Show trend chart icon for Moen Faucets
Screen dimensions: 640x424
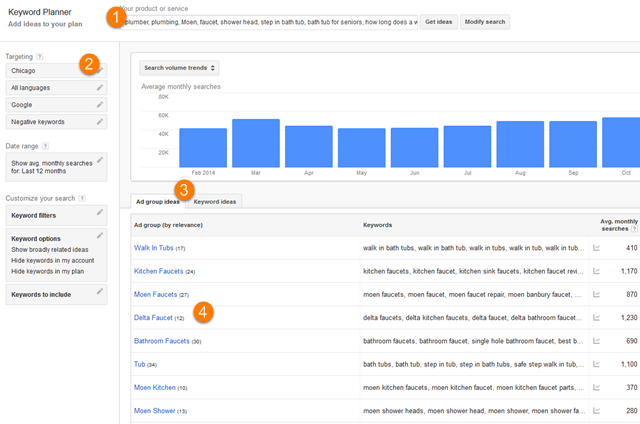(596, 294)
